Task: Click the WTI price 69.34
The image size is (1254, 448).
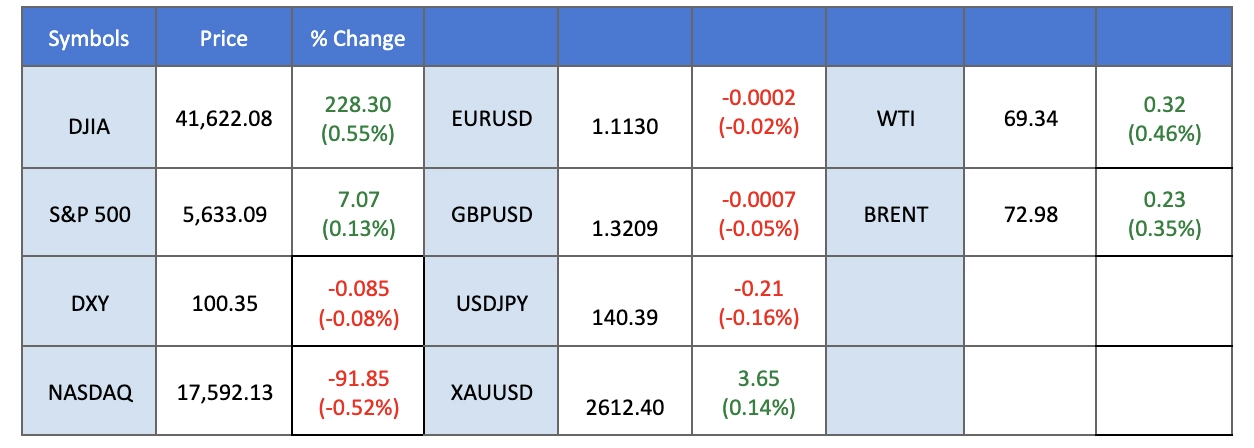Action: click(1030, 120)
